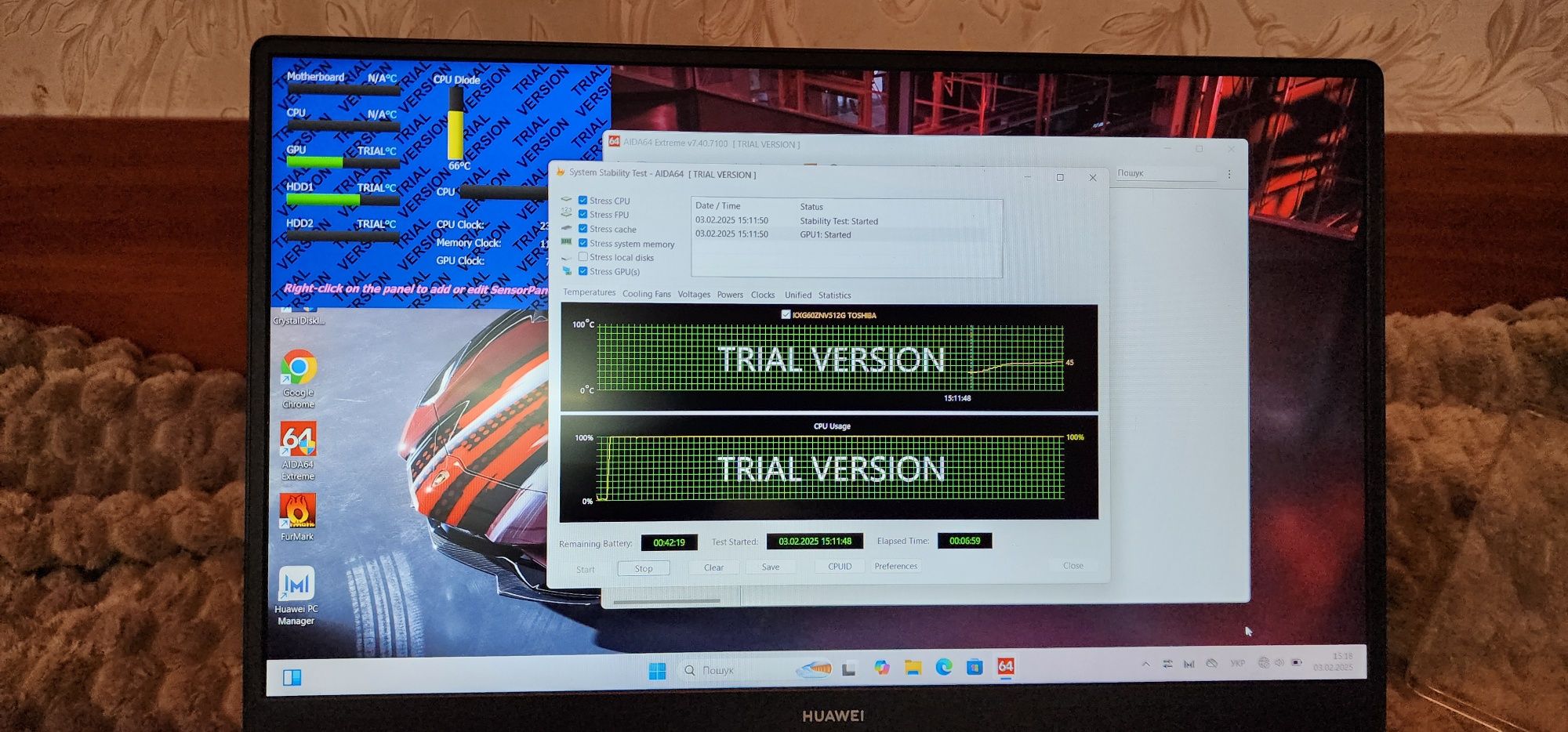The height and width of the screenshot is (732, 1568).
Task: Click the Status column header
Action: tap(811, 207)
